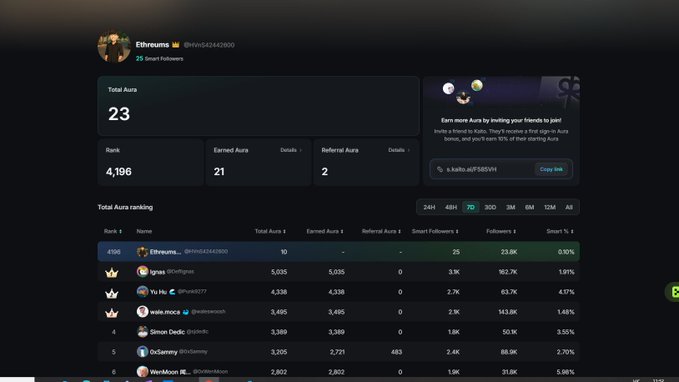The width and height of the screenshot is (679, 382).
Task: Click the gold crown badge beside the Ethreums name
Action: 175,45
